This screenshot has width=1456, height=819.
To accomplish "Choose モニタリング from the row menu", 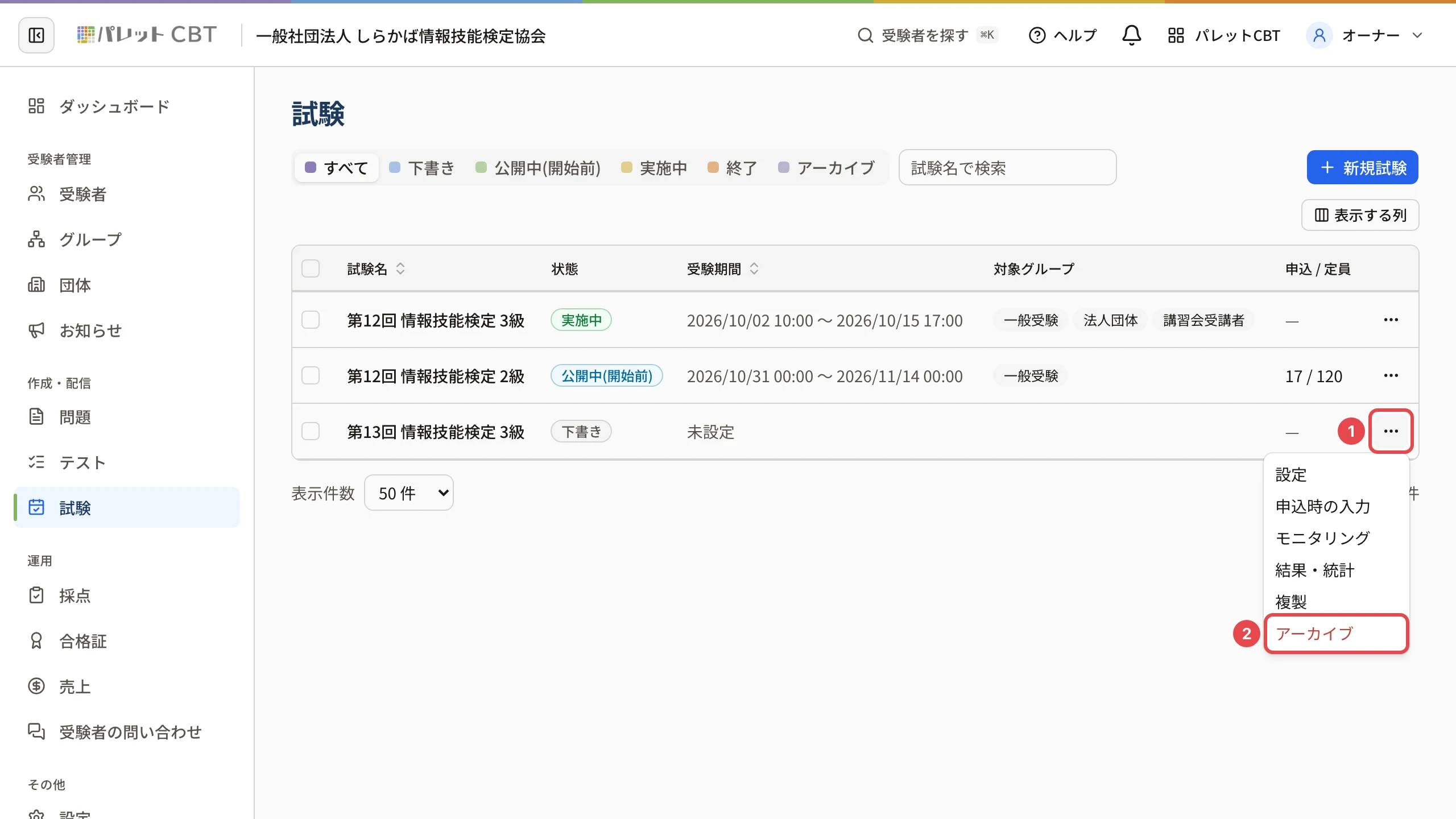I will (1337, 539).
